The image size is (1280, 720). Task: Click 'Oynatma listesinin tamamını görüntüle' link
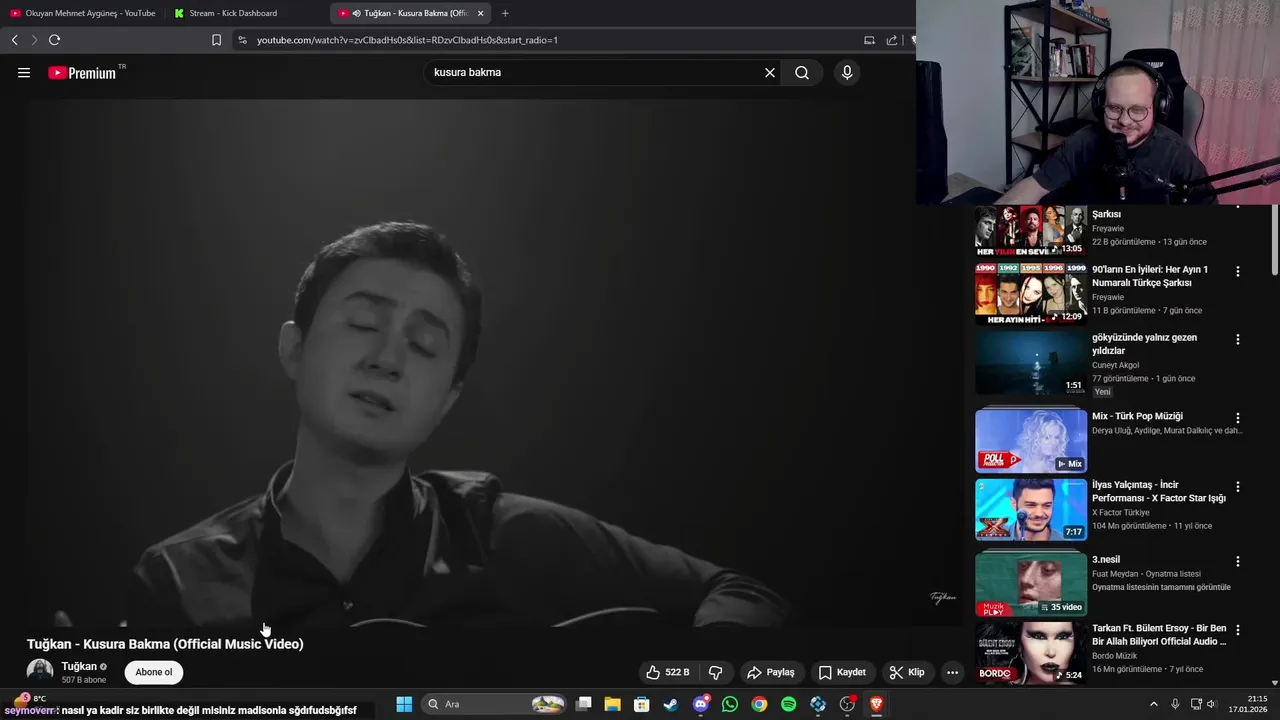[1161, 587]
